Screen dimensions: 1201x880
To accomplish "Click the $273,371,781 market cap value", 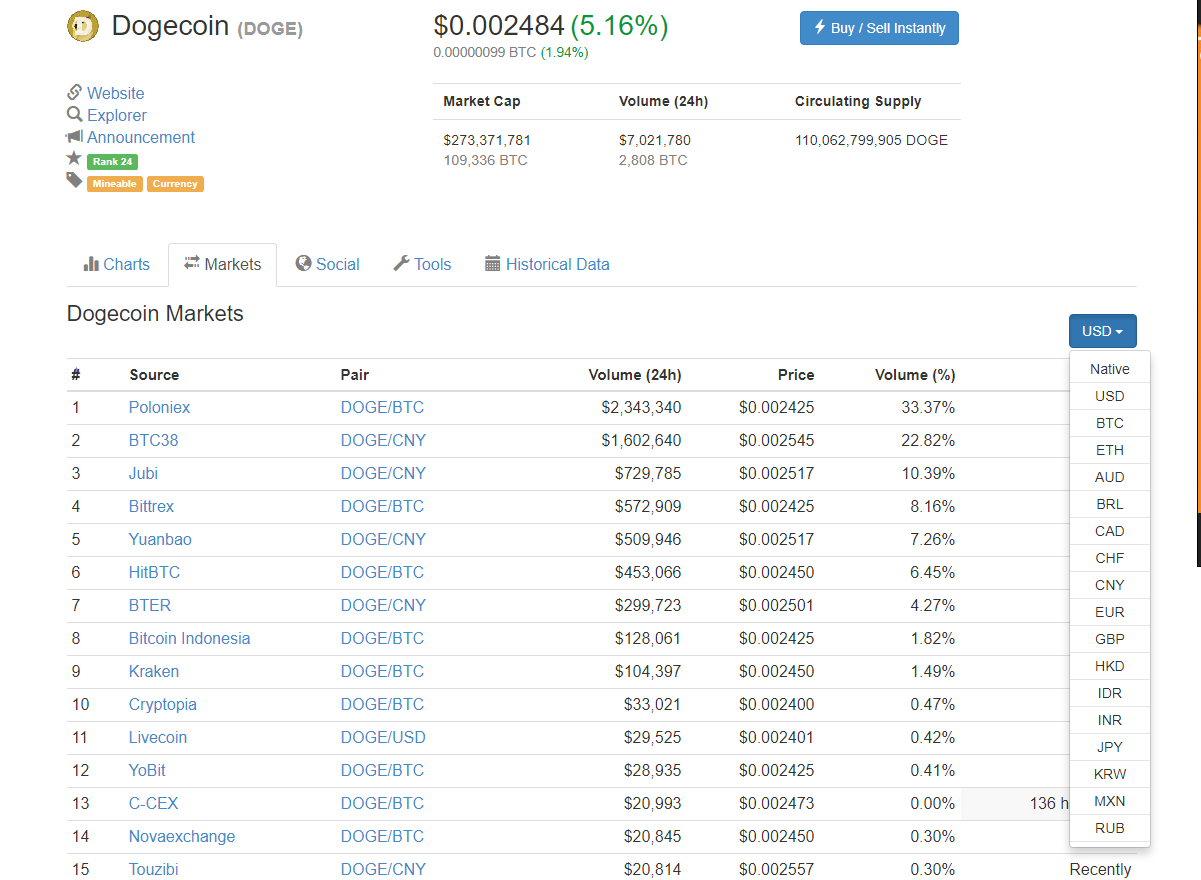I will coord(487,140).
